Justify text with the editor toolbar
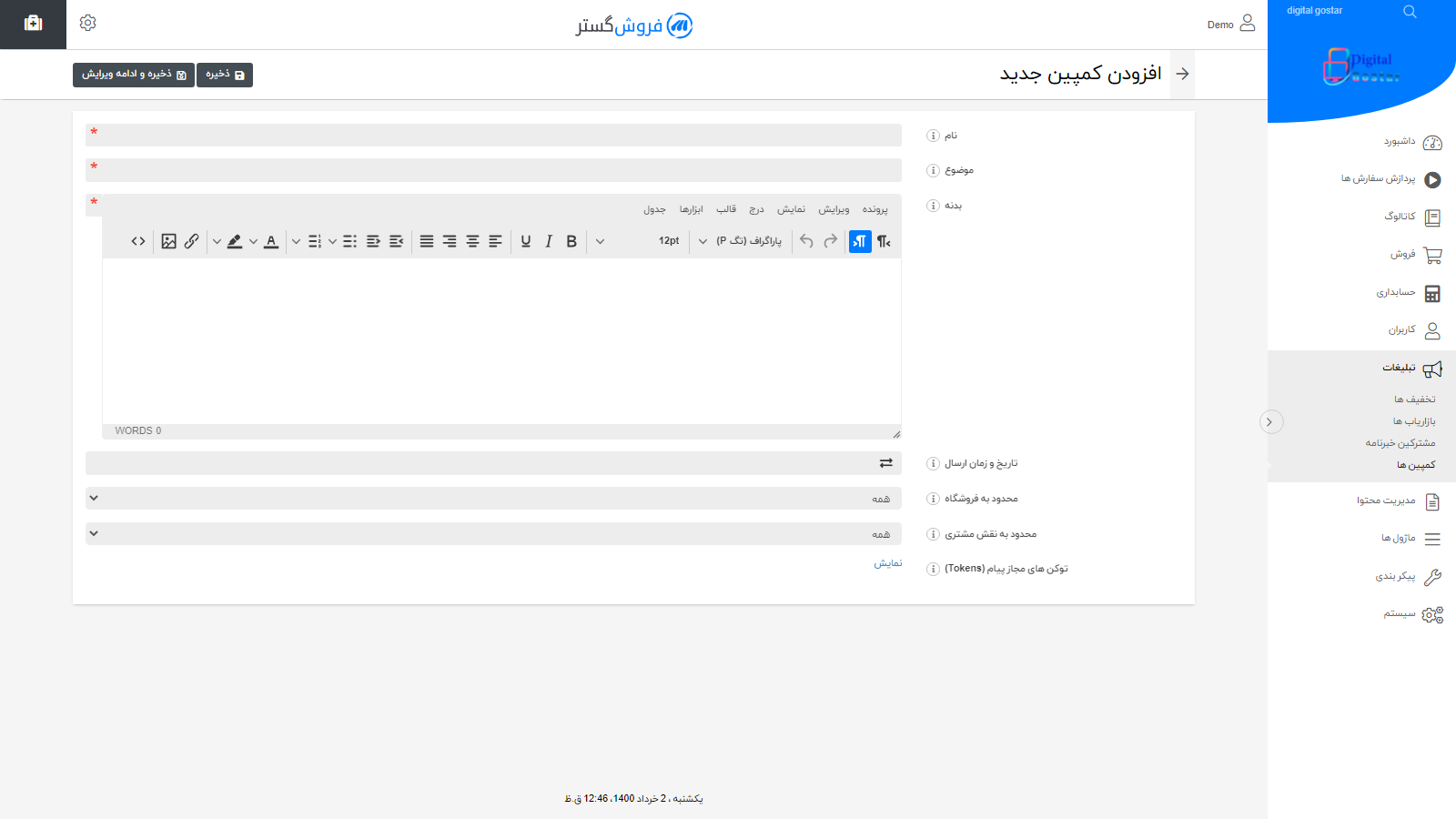1456x819 pixels. point(427,241)
